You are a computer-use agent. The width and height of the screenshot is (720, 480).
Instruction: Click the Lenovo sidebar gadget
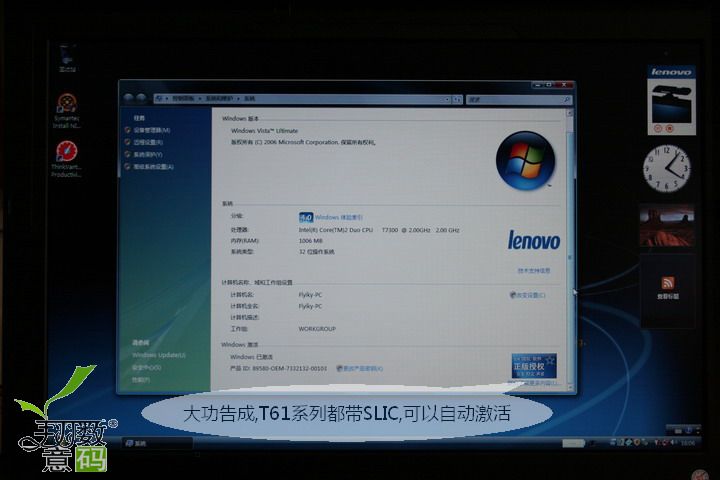(x=671, y=101)
